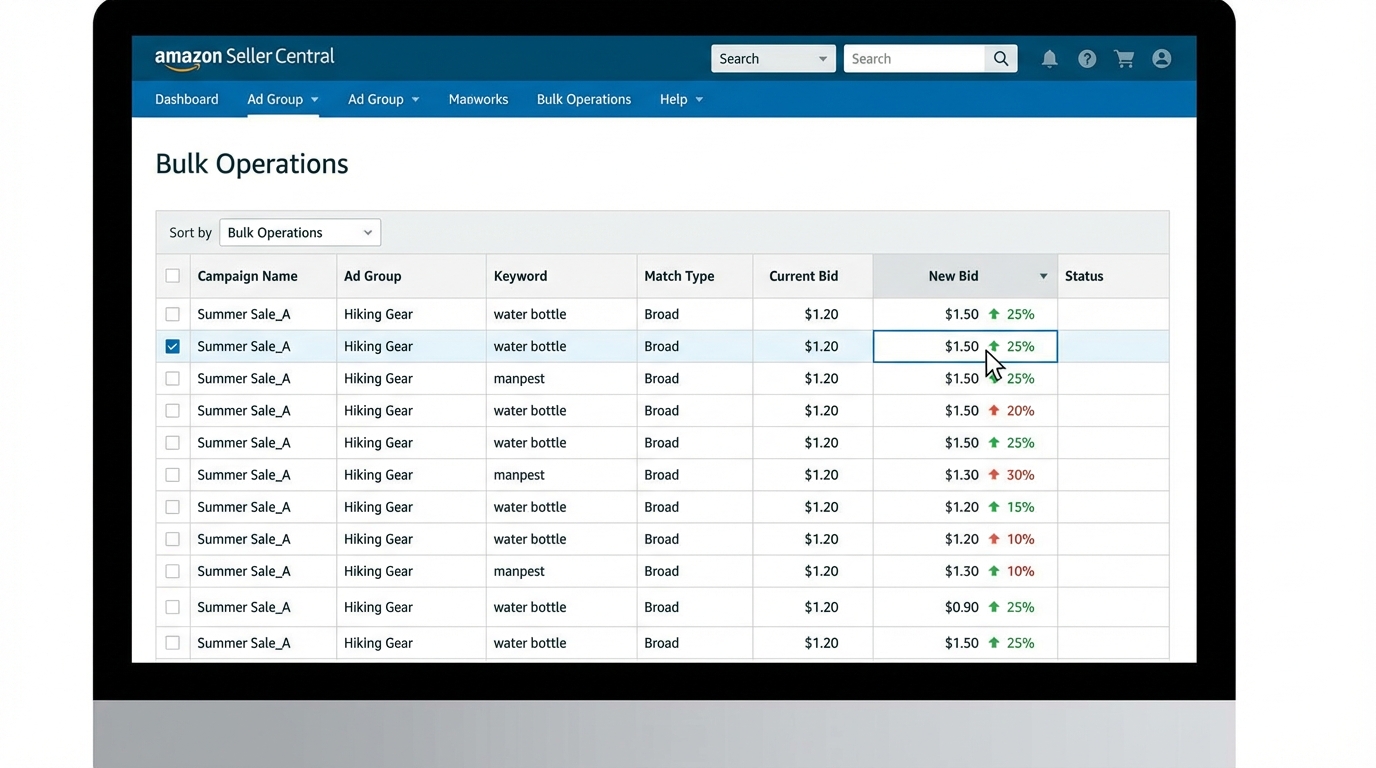
Task: Open the Search category dropdown in header
Action: point(773,59)
